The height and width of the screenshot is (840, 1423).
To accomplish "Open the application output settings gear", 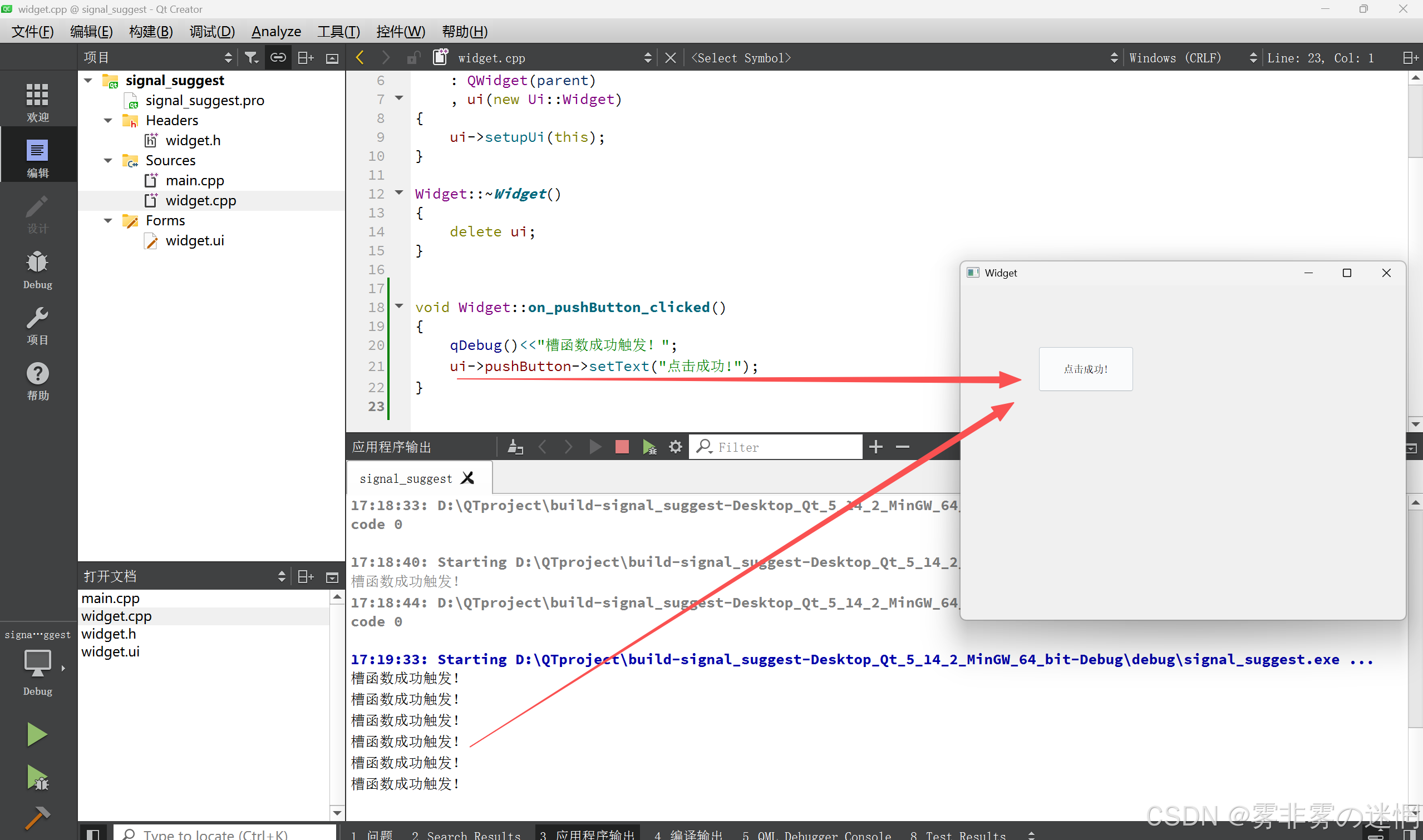I will tap(675, 447).
